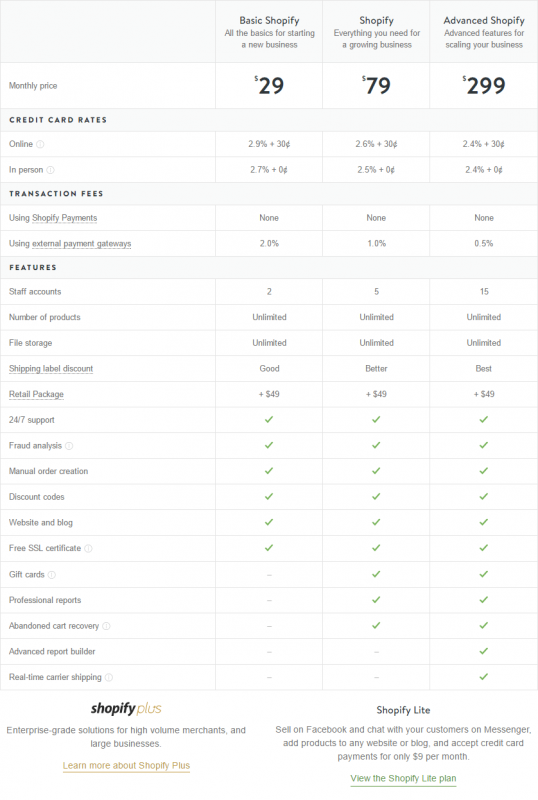Select the Basic Shopify plan heading
Image resolution: width=538 pixels, height=800 pixels.
click(269, 20)
